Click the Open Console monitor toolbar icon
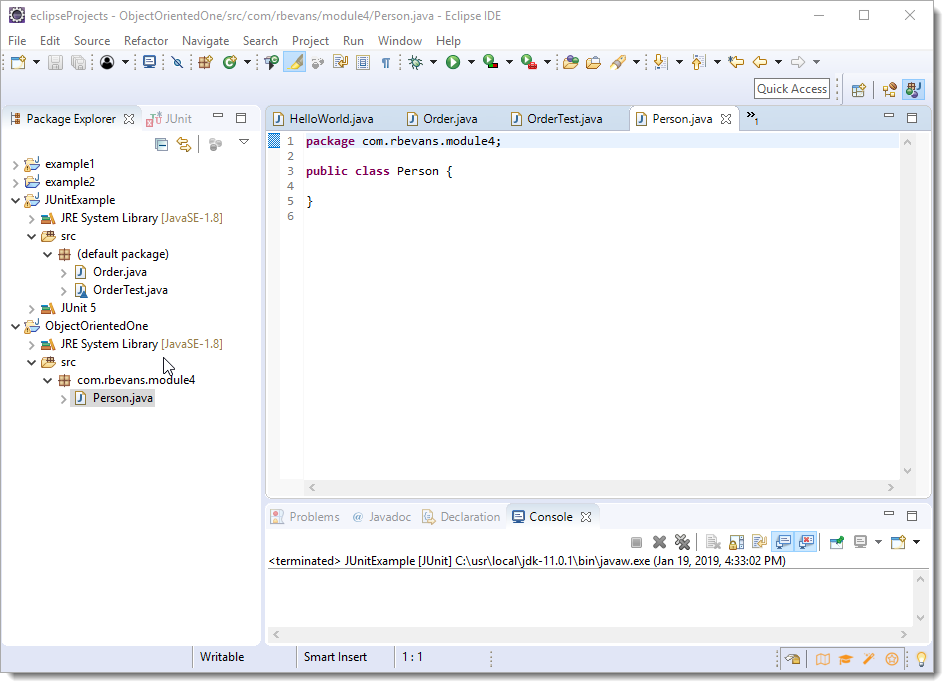This screenshot has height=688, width=949. point(149,62)
